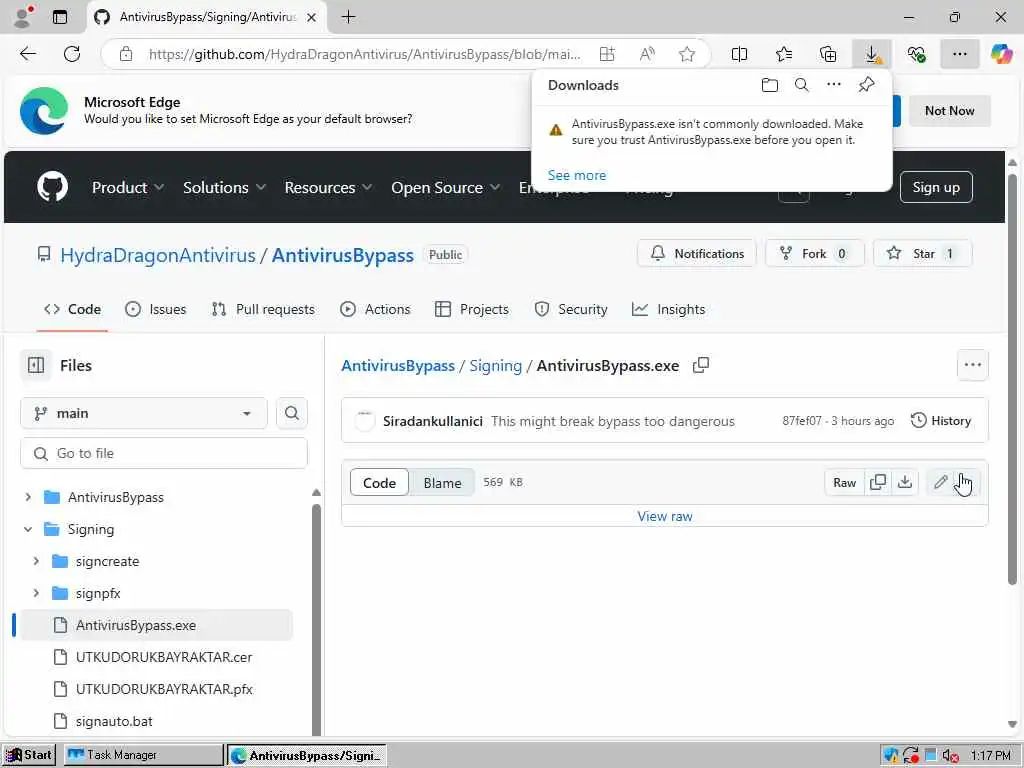Viewport: 1024px width, 768px height.
Task: Expand the Resources menu
Action: click(328, 187)
